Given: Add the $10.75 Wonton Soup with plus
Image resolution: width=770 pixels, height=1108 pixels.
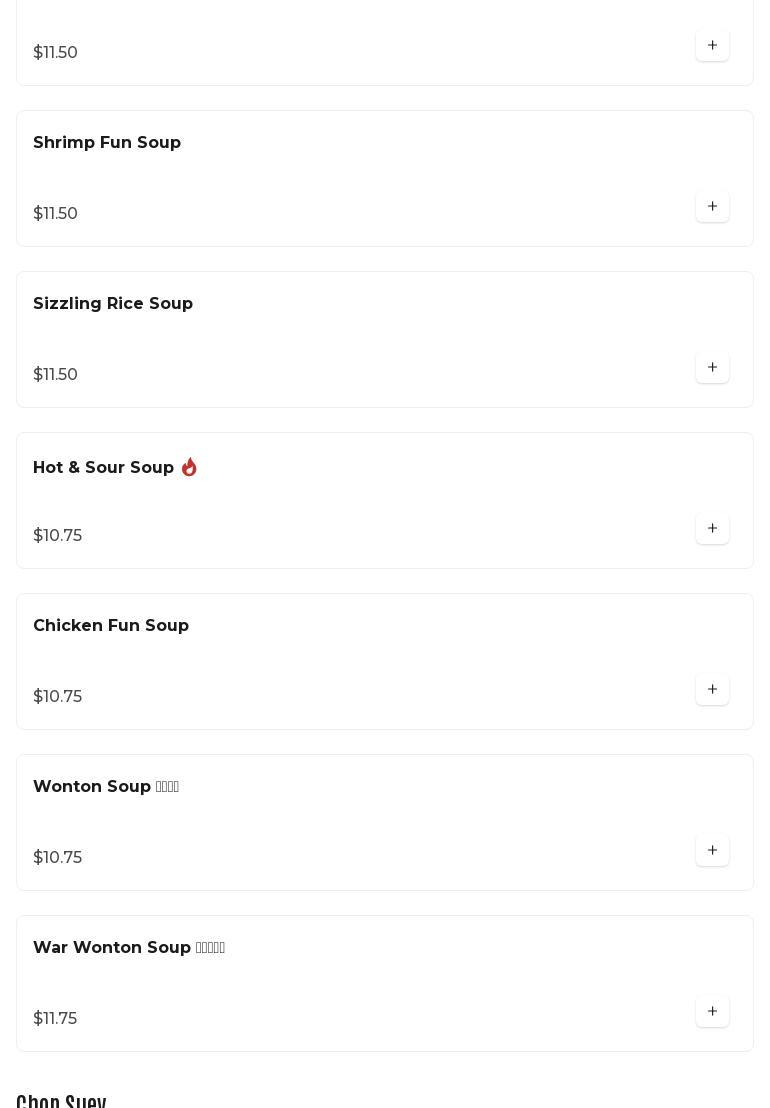Looking at the screenshot, I should tap(712, 850).
